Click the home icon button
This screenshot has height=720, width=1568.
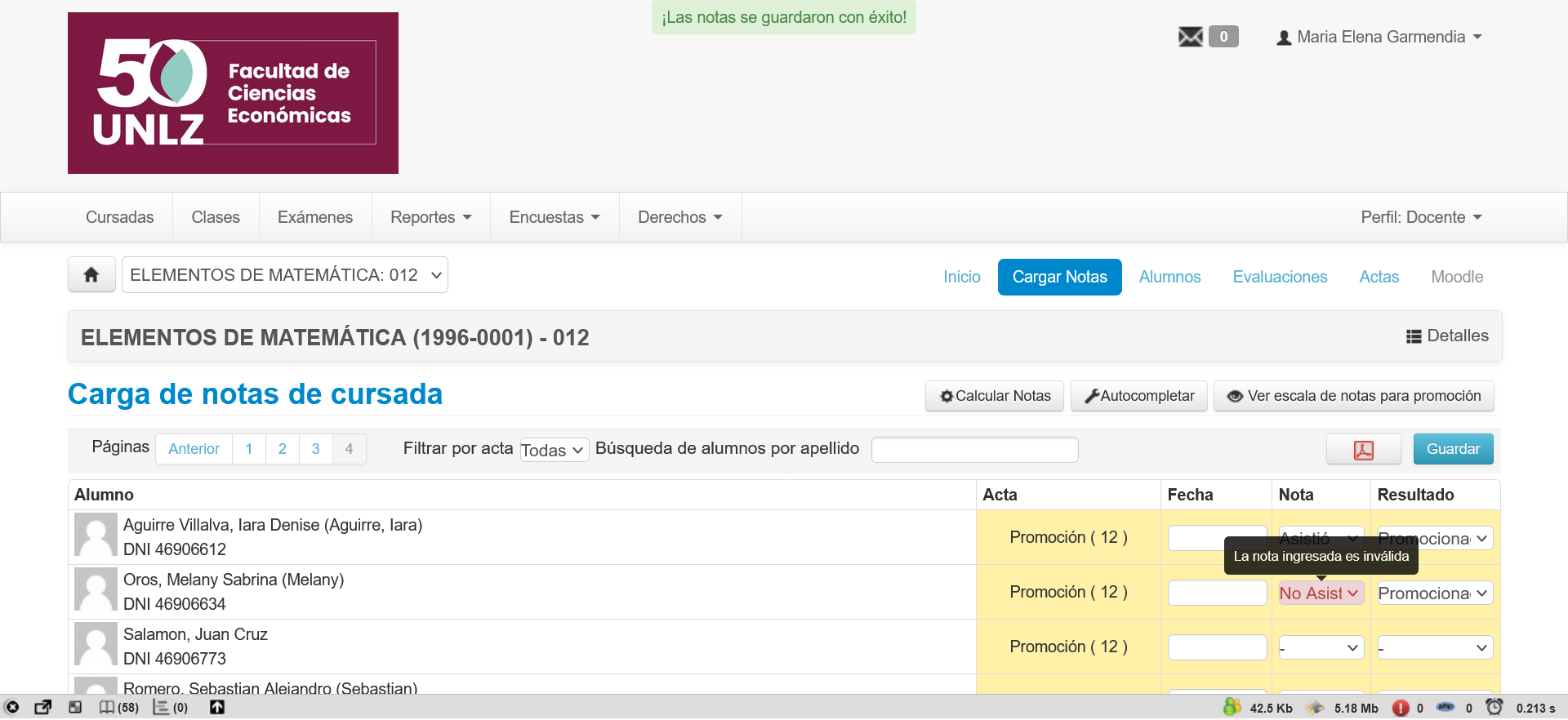[91, 275]
